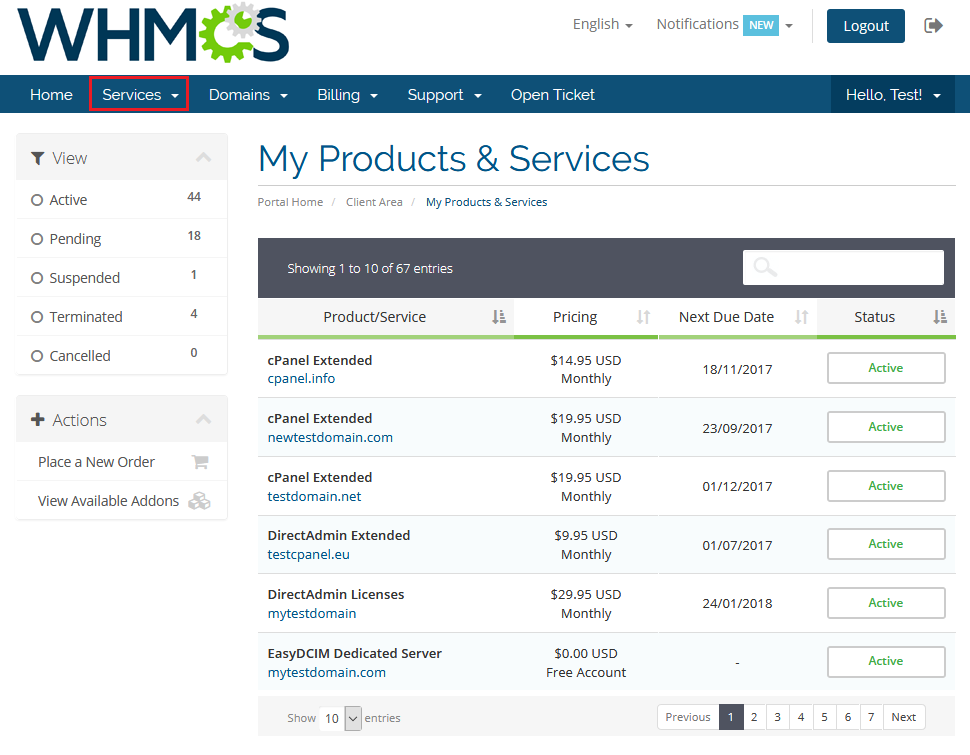Sort by Product/Service column sort icon
The image size is (970, 755).
tap(499, 317)
